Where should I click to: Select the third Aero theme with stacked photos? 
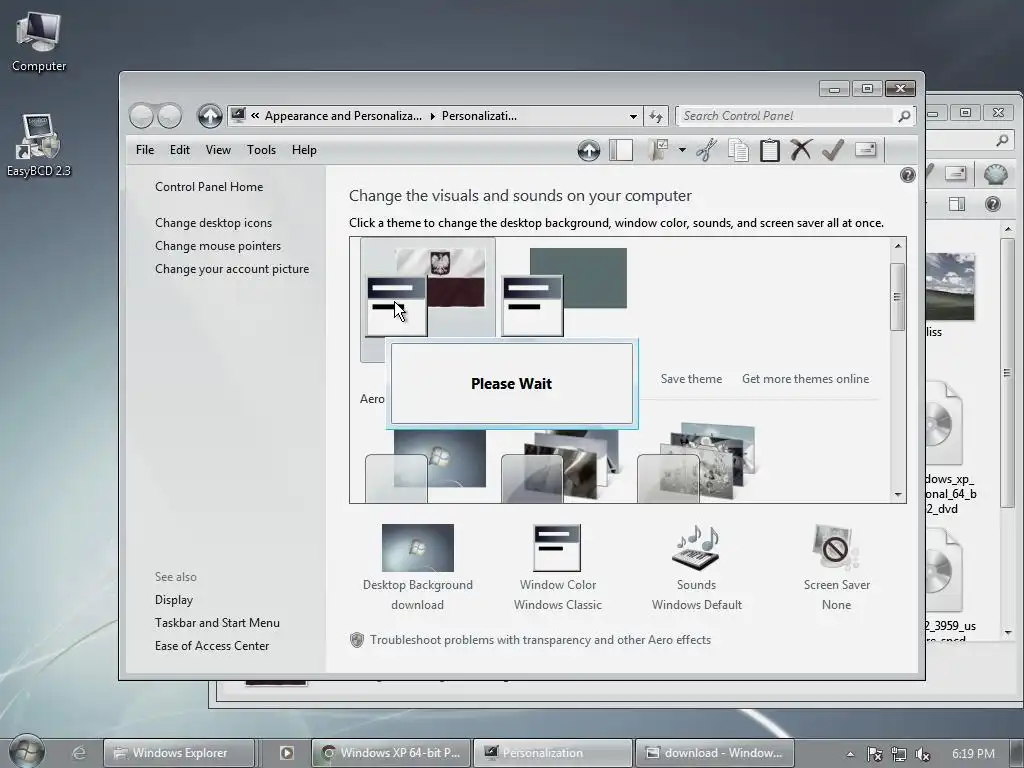pyautogui.click(x=696, y=462)
